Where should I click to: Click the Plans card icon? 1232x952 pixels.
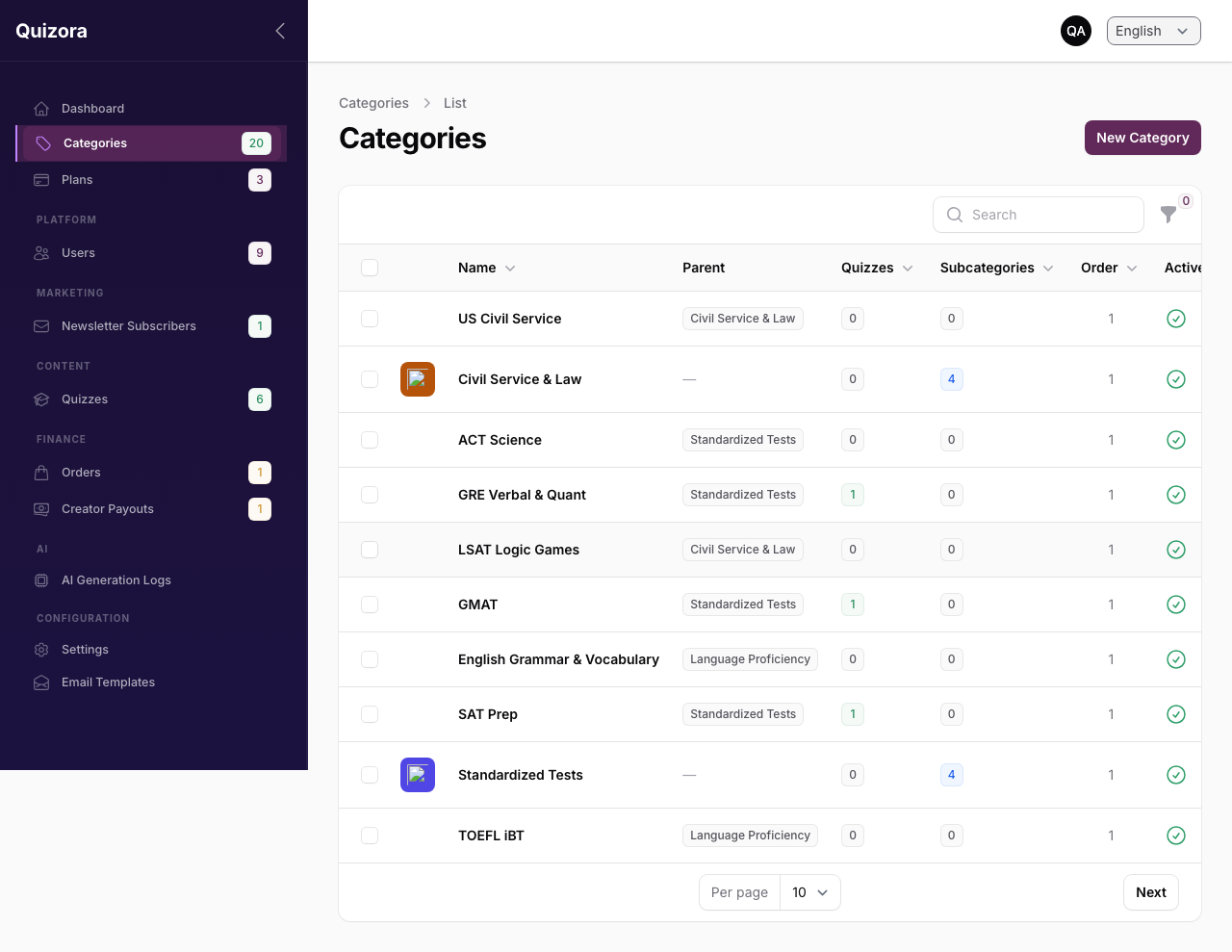[41, 180]
